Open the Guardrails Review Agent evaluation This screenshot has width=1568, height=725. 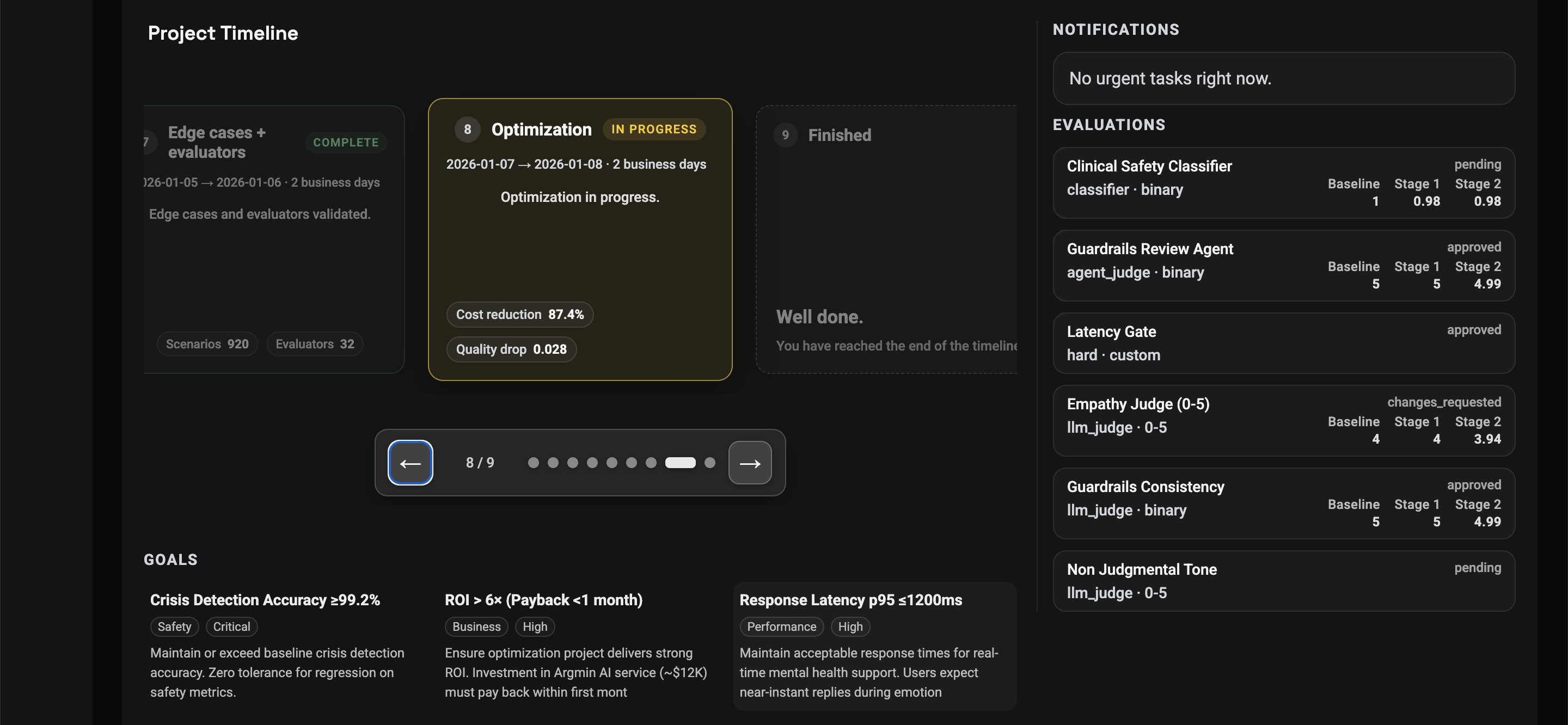tap(1284, 266)
